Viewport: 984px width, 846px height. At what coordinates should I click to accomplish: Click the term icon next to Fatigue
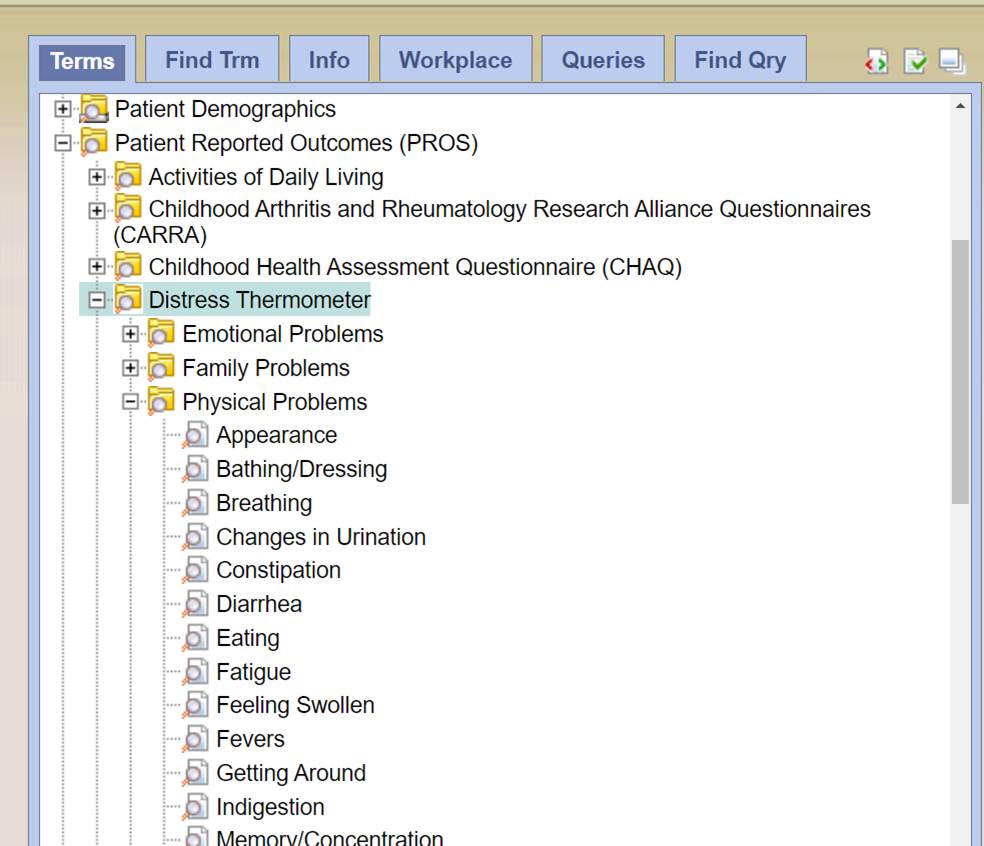click(196, 672)
